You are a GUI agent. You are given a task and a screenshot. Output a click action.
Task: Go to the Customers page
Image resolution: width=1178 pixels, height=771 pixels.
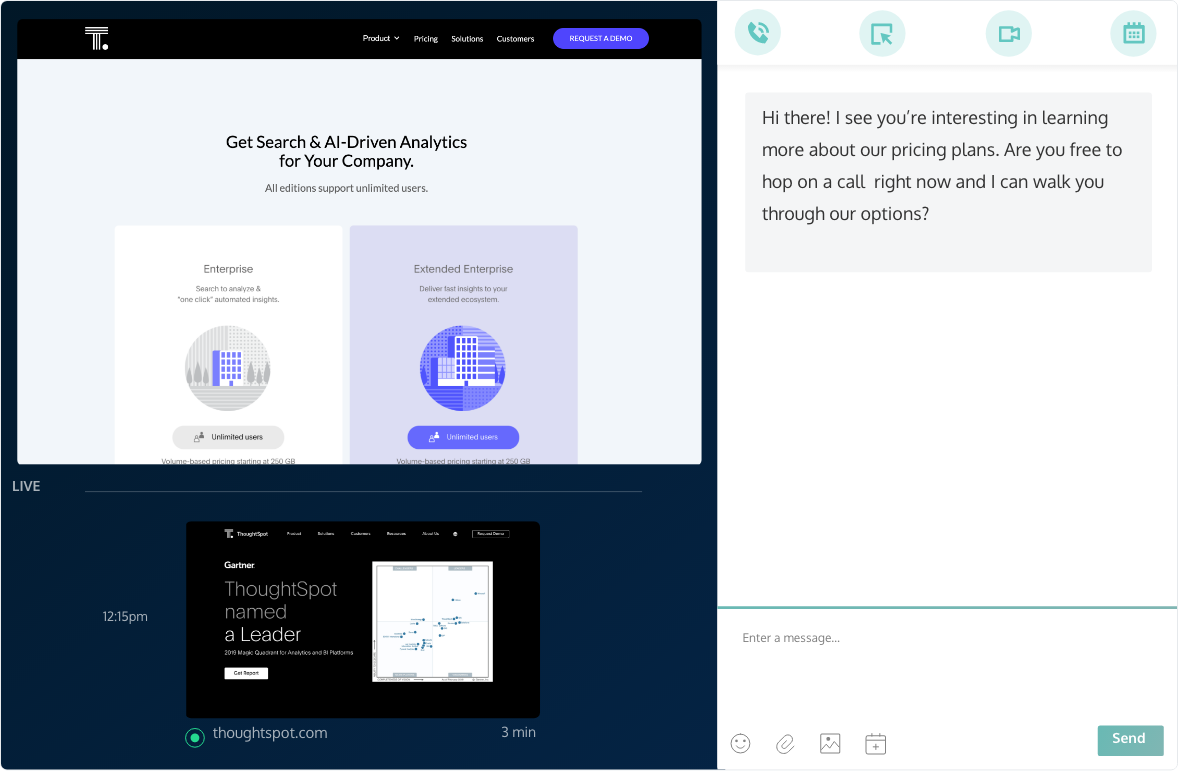tap(515, 38)
